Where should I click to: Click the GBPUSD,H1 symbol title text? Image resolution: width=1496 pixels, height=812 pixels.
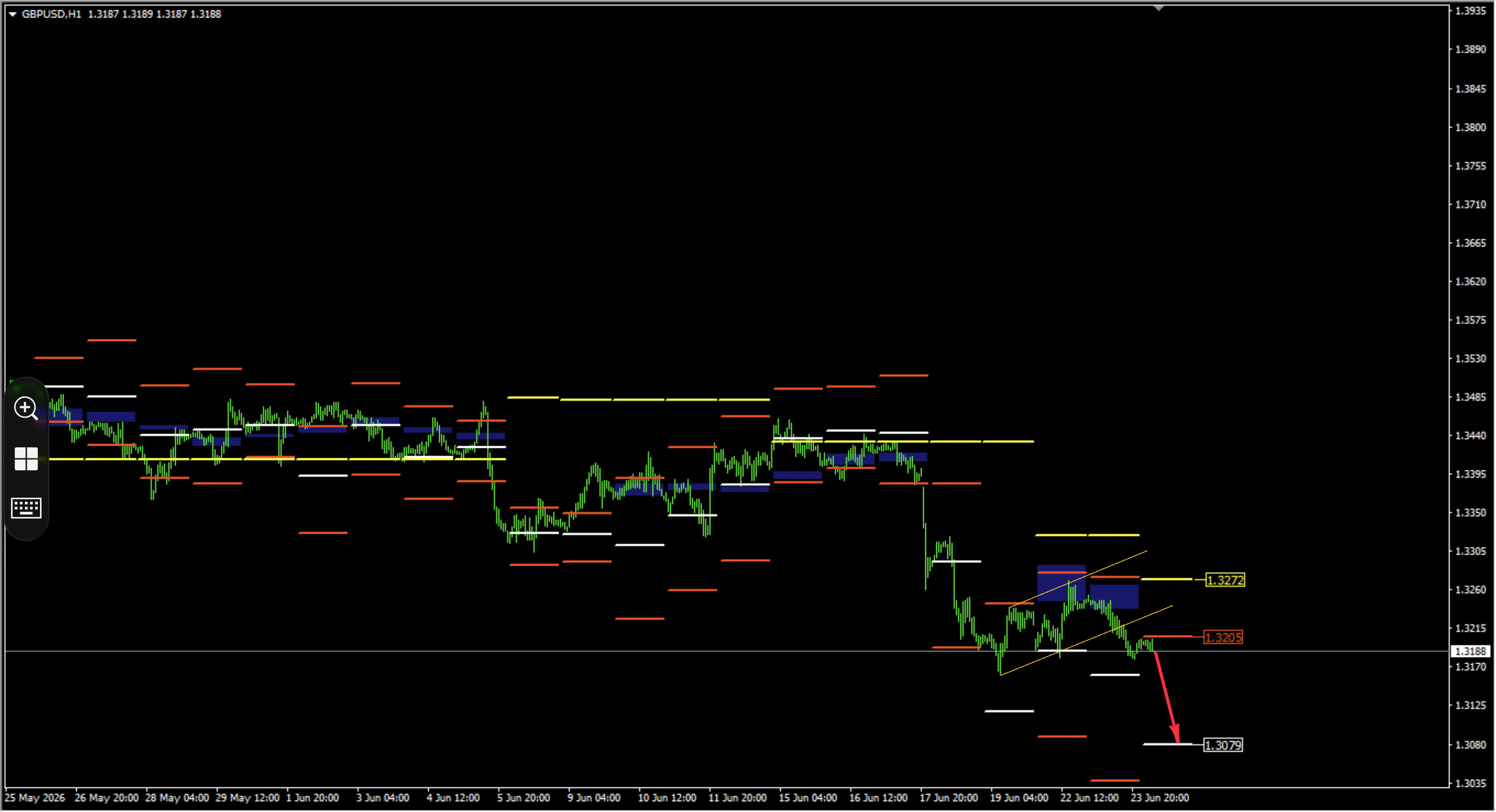pyautogui.click(x=51, y=14)
